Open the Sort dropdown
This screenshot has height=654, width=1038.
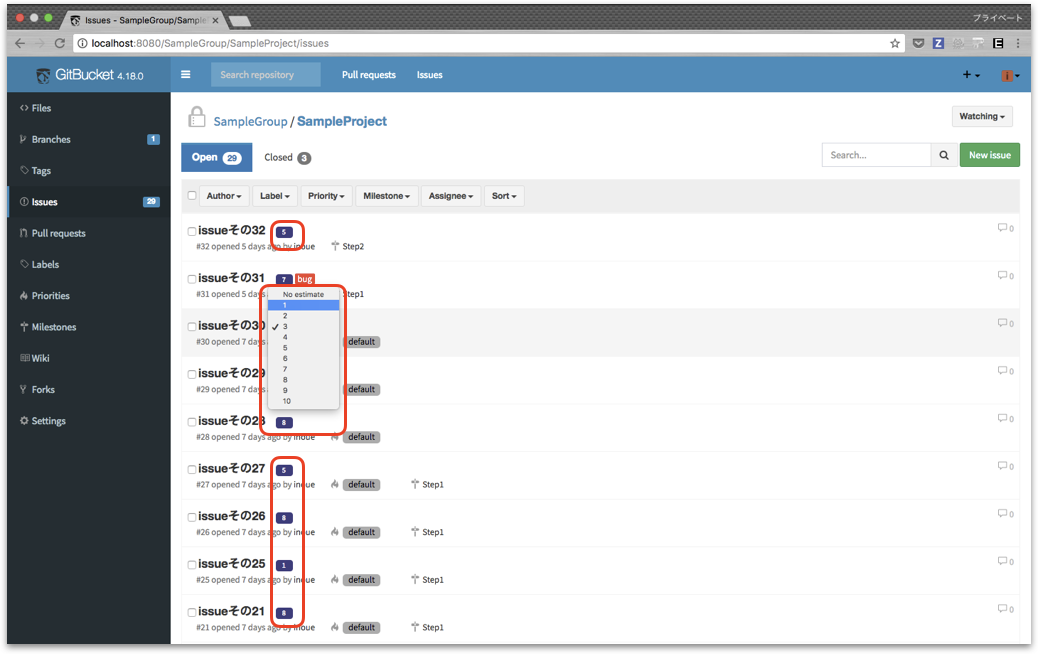504,195
